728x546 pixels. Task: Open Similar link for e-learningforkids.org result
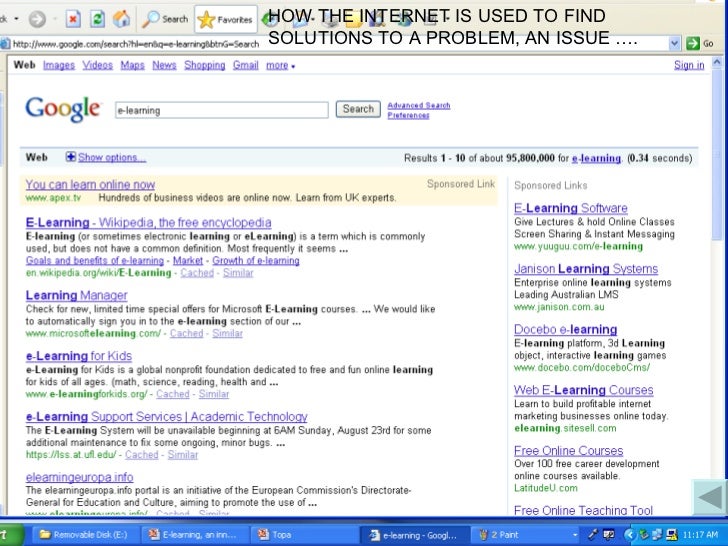[x=214, y=394]
